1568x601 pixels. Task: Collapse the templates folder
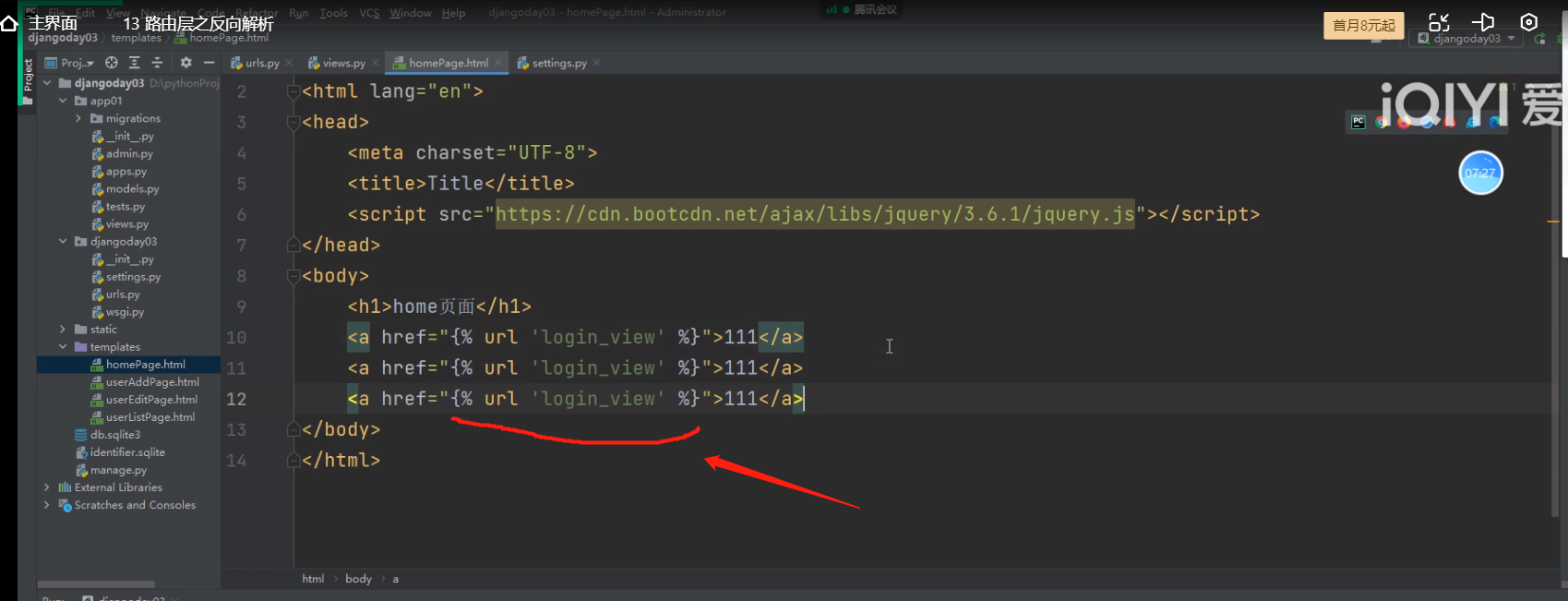(x=63, y=347)
